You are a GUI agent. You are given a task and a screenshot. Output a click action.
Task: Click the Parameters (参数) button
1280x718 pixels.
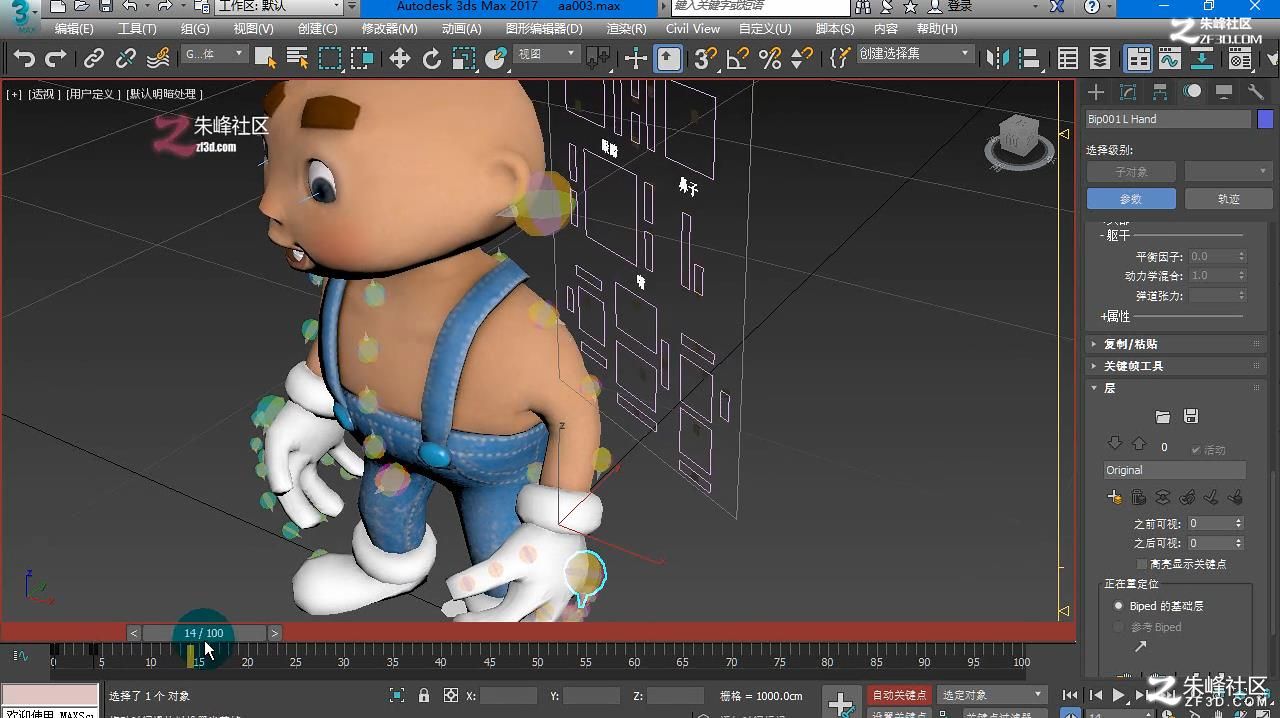(1130, 199)
